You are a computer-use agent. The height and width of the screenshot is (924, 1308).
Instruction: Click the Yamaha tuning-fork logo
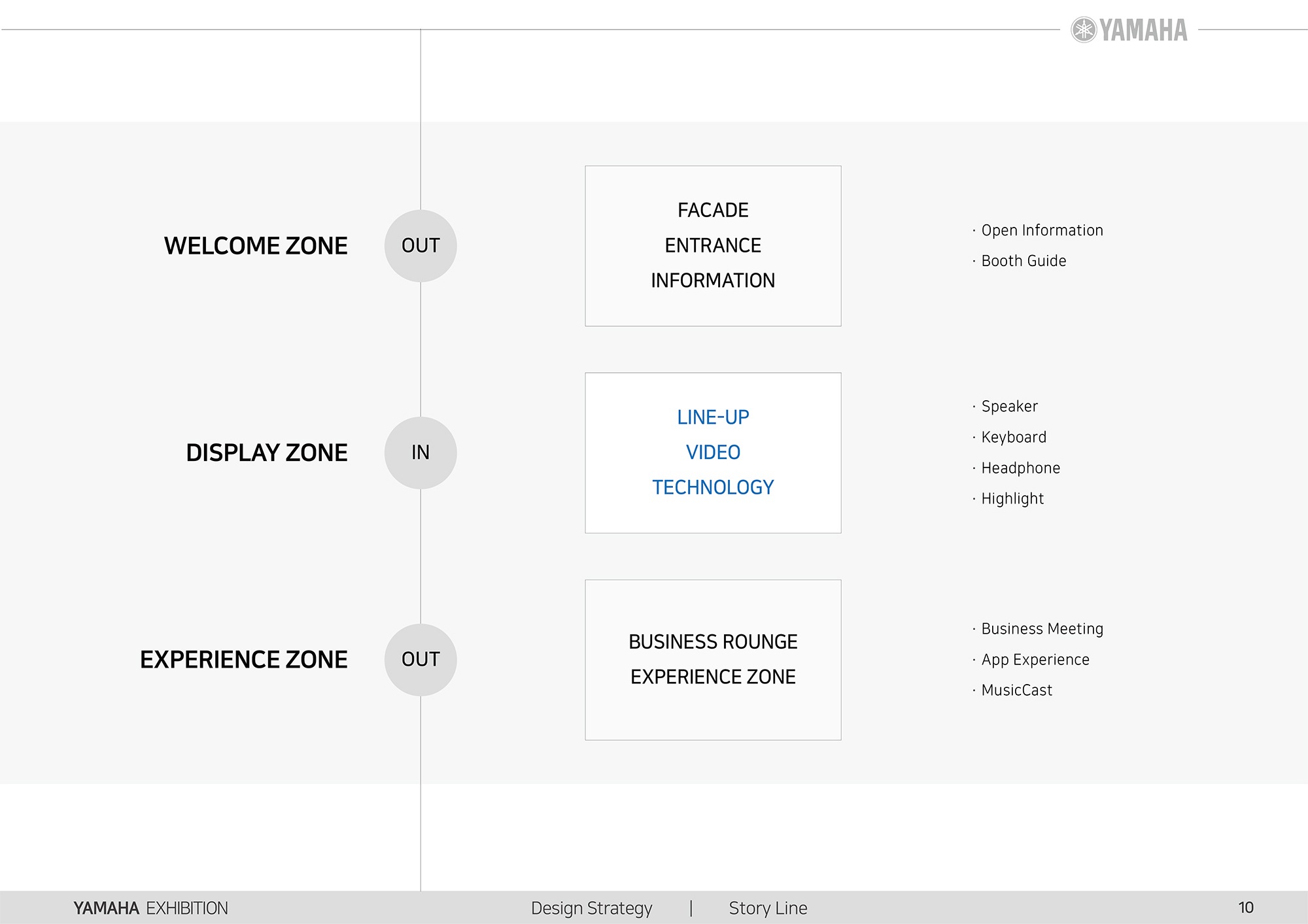tap(1084, 30)
